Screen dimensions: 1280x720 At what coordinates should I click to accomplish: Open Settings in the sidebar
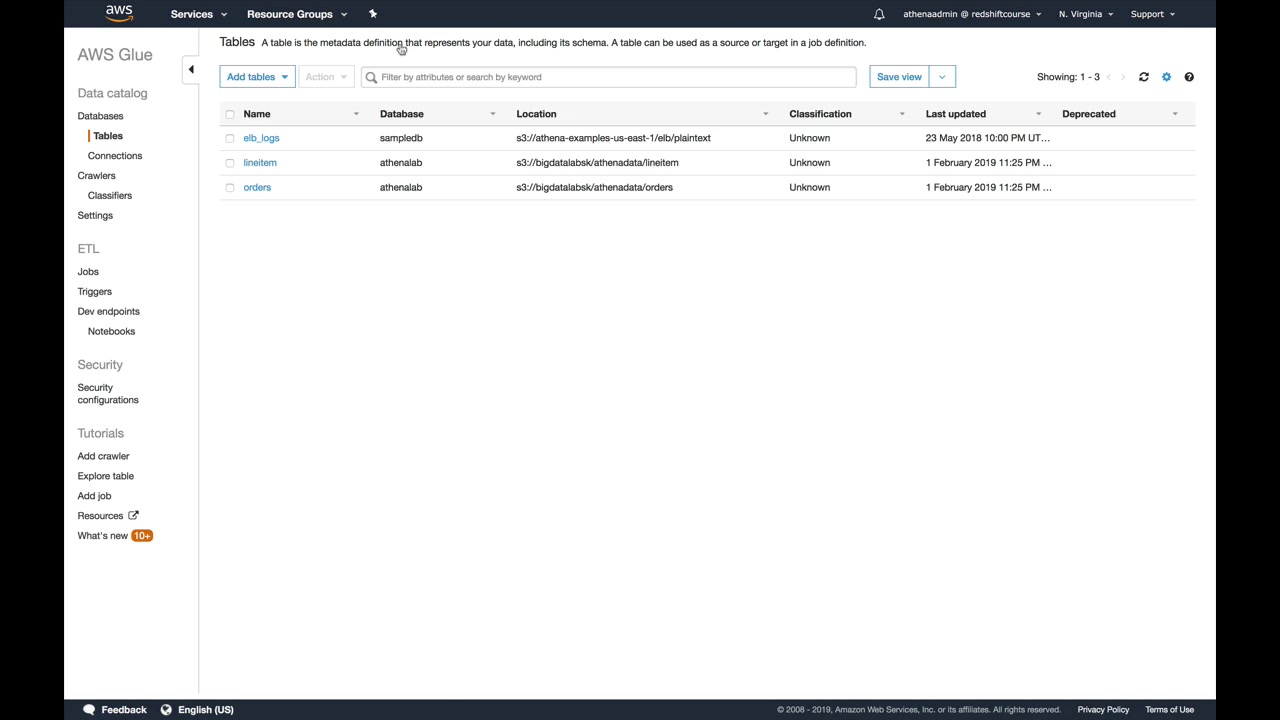click(95, 216)
